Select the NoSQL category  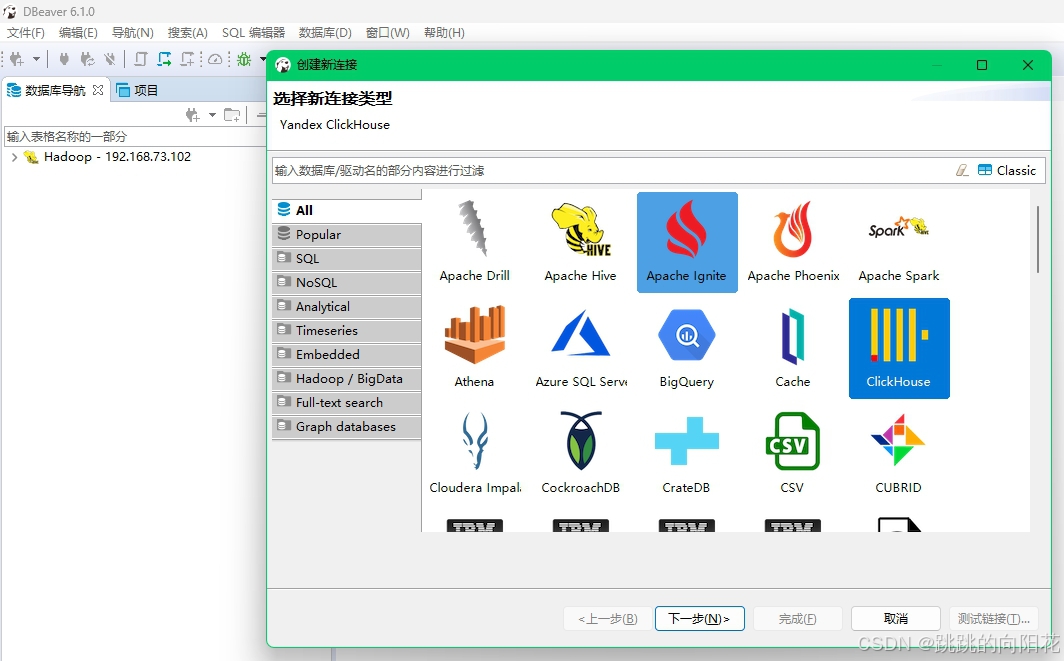click(x=347, y=282)
